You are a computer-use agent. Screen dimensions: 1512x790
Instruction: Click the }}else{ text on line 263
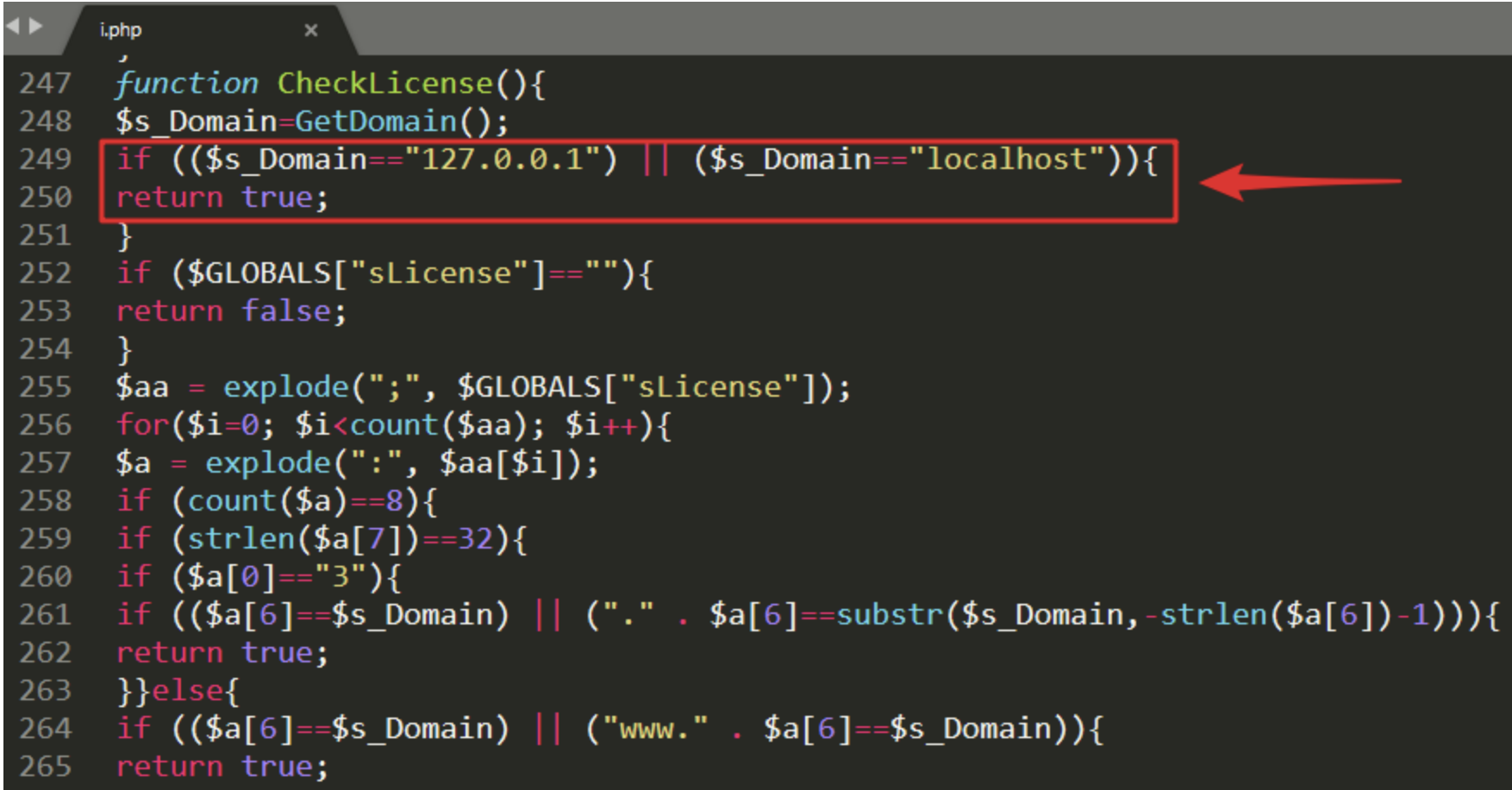[x=178, y=691]
